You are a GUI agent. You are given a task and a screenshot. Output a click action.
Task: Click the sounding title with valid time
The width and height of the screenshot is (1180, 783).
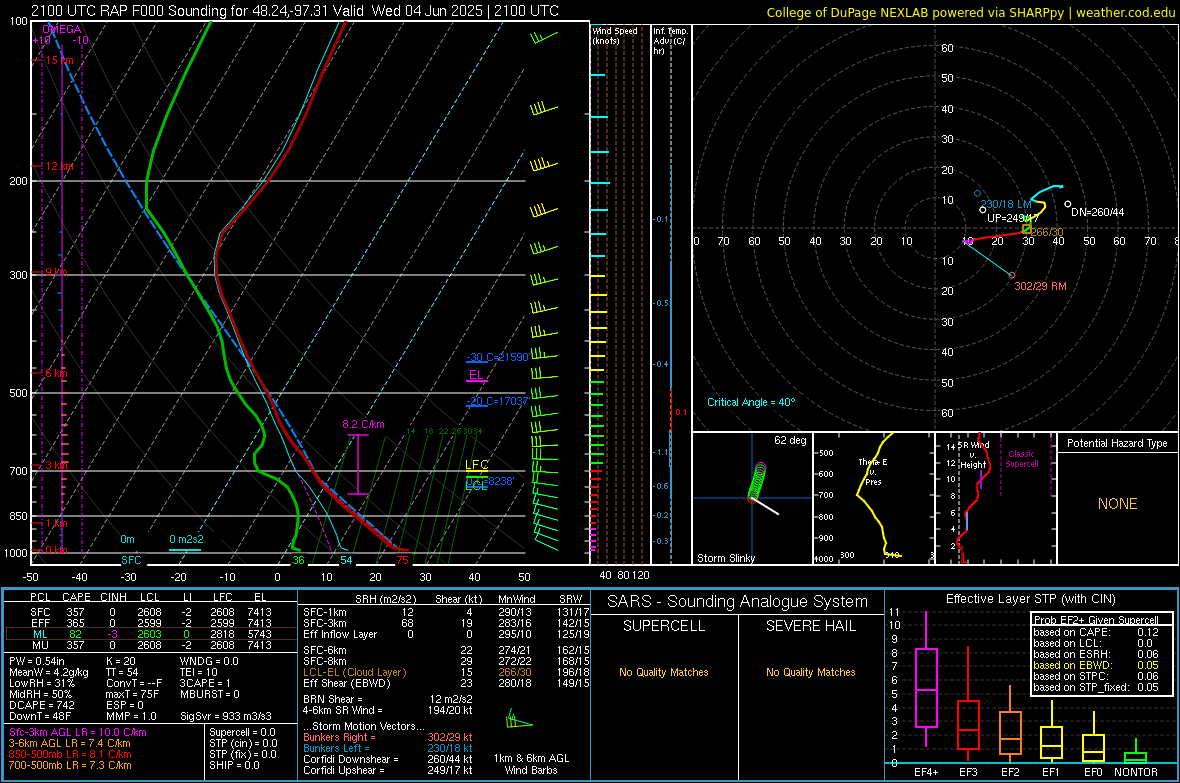(294, 11)
